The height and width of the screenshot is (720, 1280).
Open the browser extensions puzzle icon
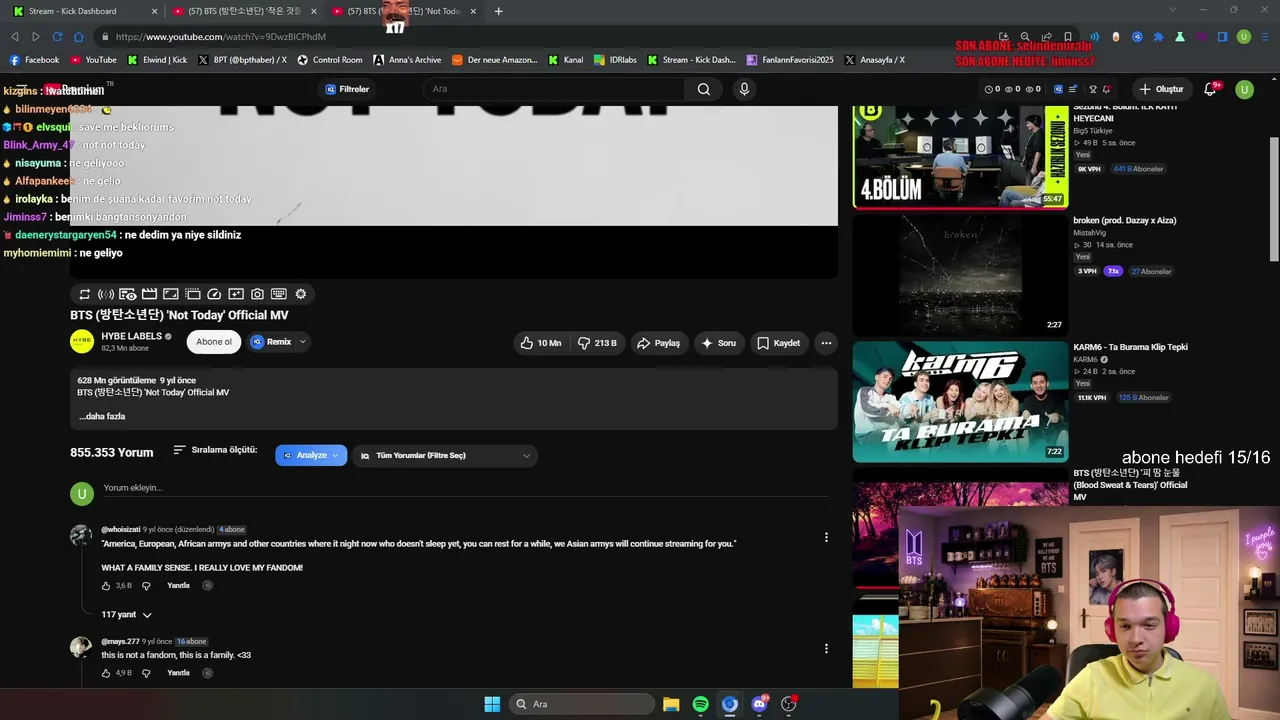coord(1159,37)
